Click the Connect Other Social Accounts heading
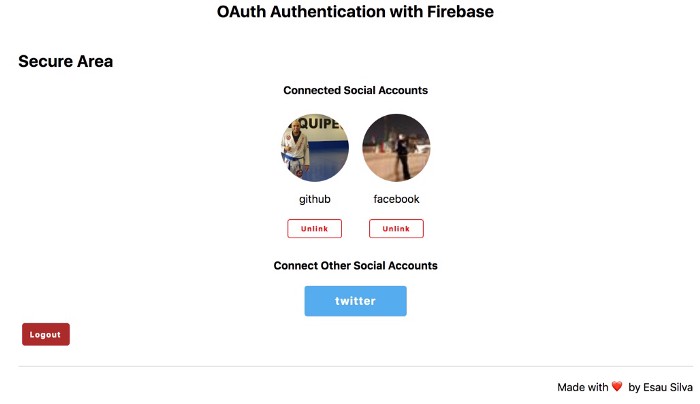 point(355,266)
